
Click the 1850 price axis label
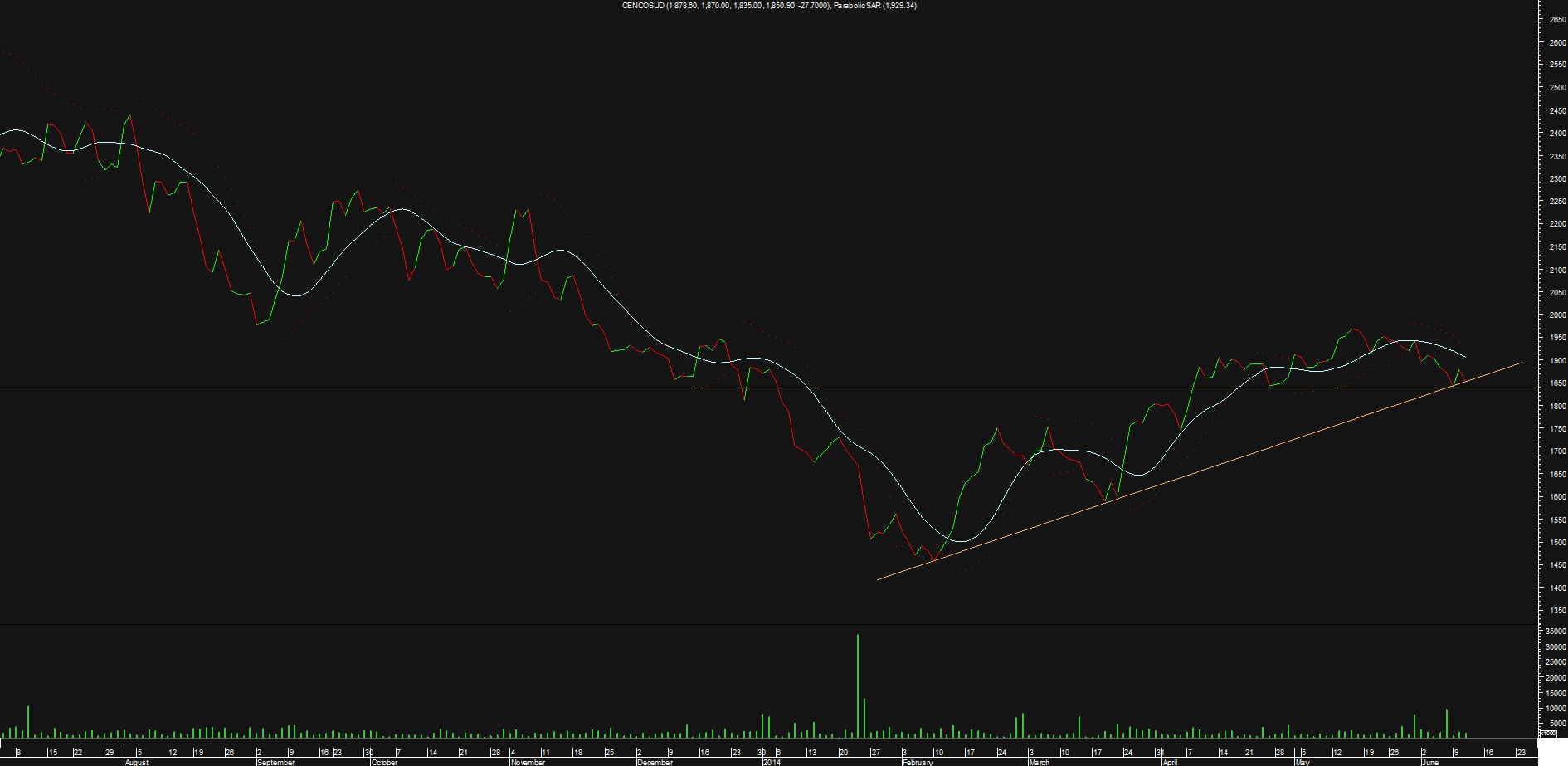(1557, 383)
